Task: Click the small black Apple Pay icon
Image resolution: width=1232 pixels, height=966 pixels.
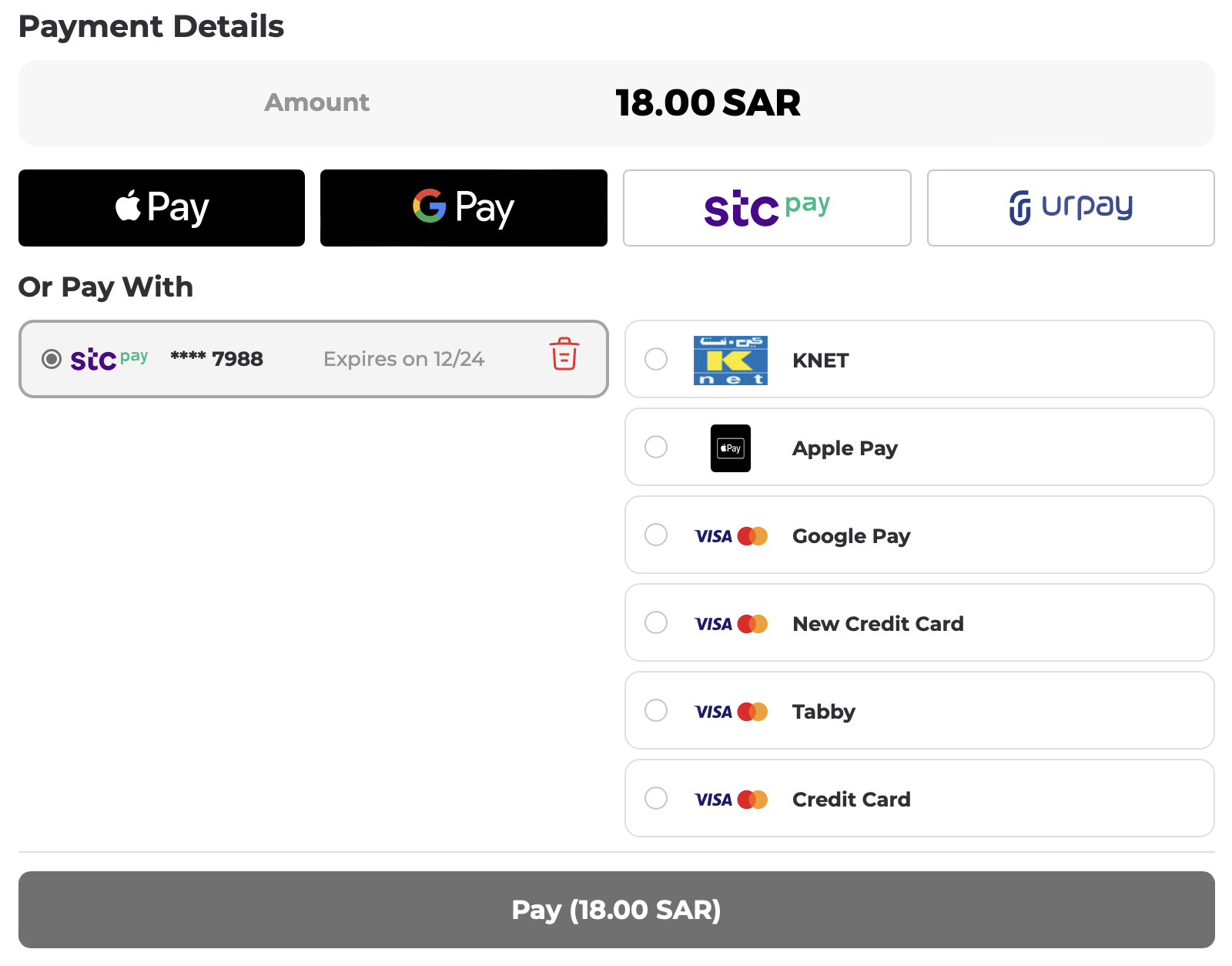Action: coord(730,448)
